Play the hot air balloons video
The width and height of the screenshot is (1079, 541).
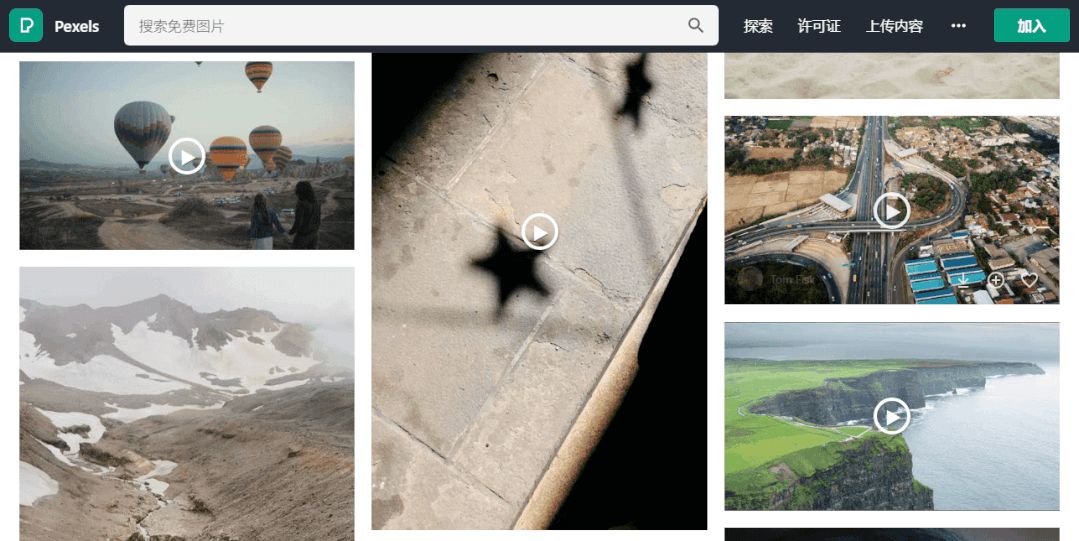coord(187,156)
